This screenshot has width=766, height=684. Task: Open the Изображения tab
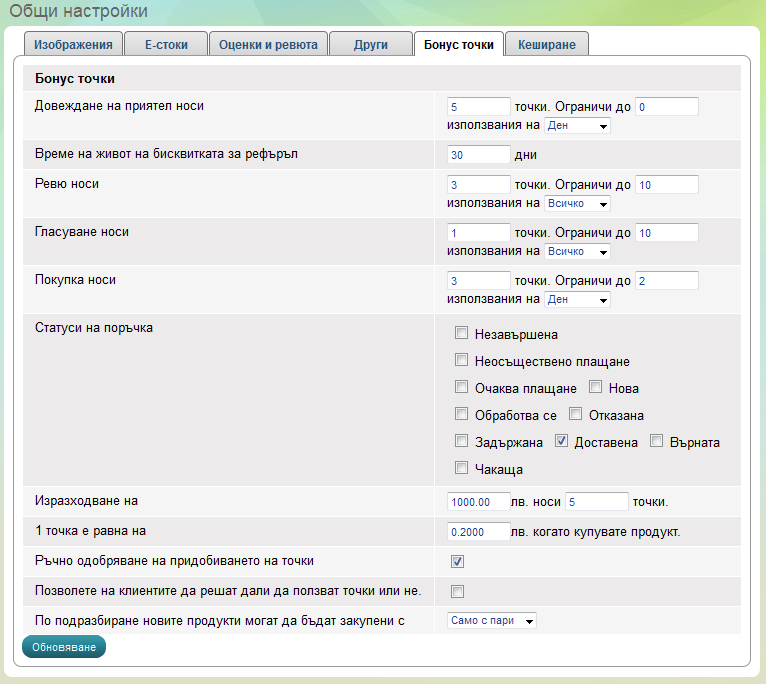tap(74, 44)
